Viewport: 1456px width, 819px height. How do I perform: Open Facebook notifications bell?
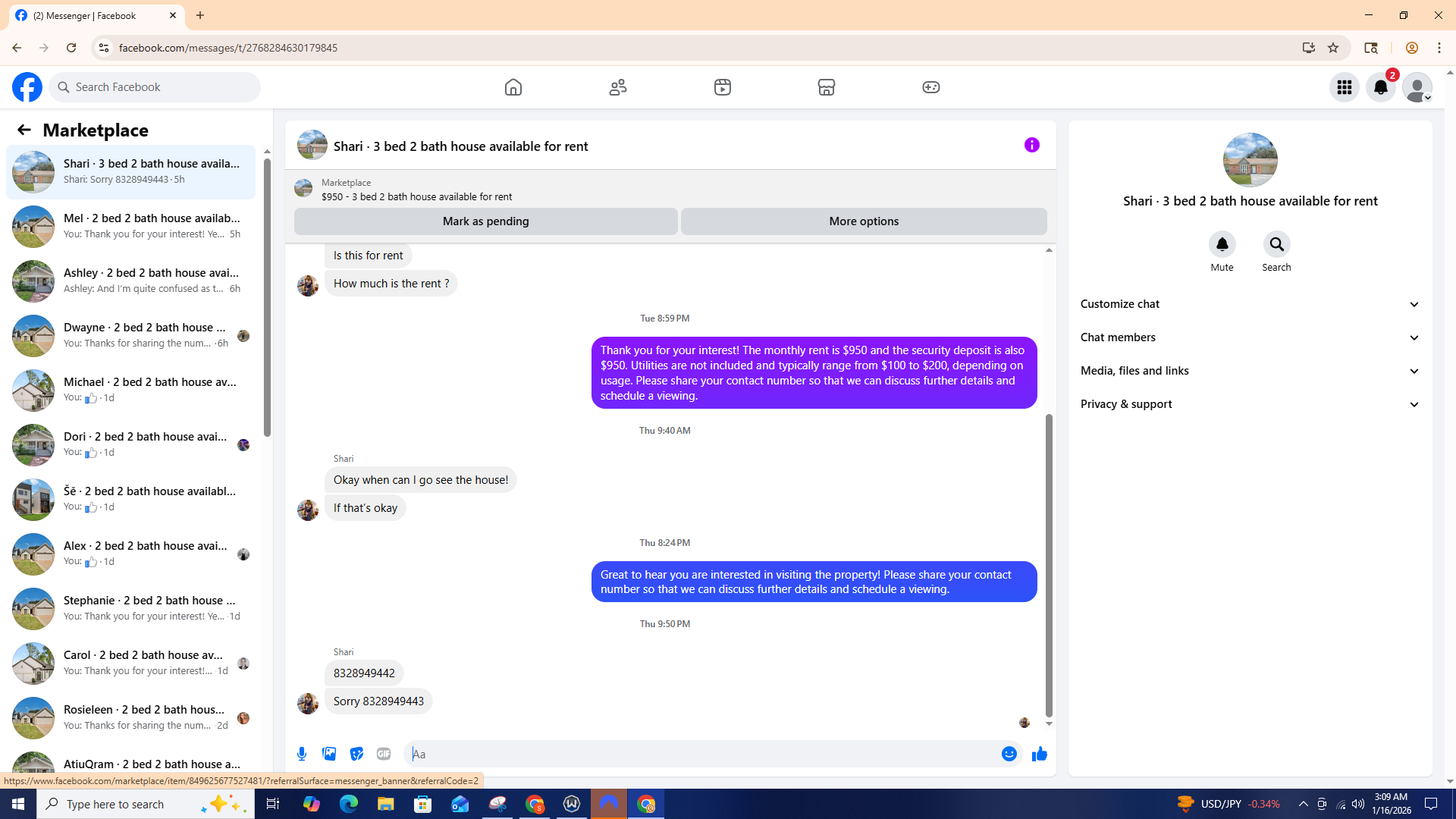click(x=1380, y=87)
